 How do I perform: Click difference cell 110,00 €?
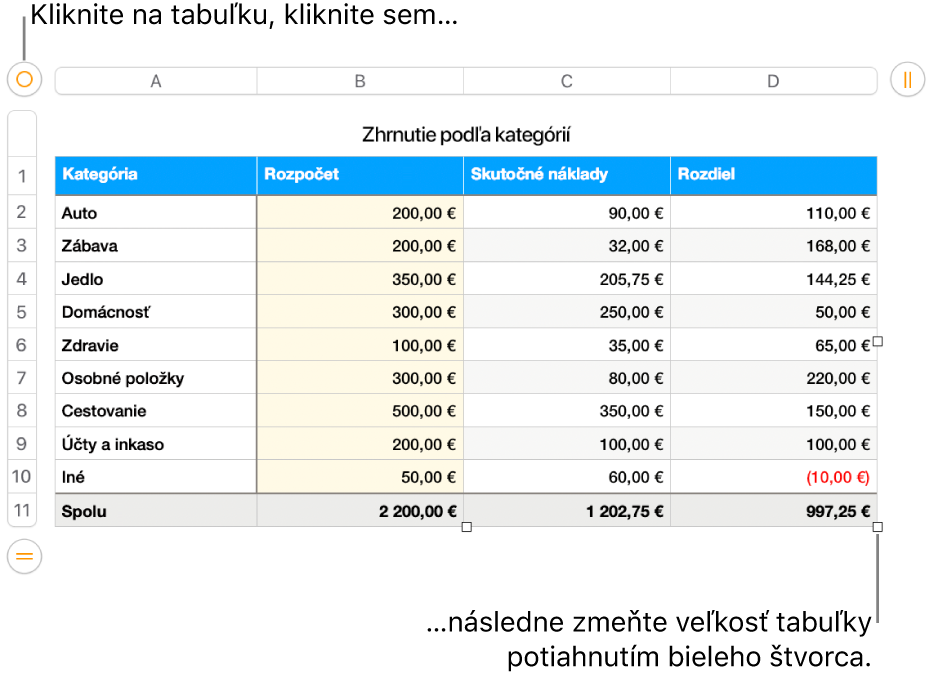pos(774,213)
